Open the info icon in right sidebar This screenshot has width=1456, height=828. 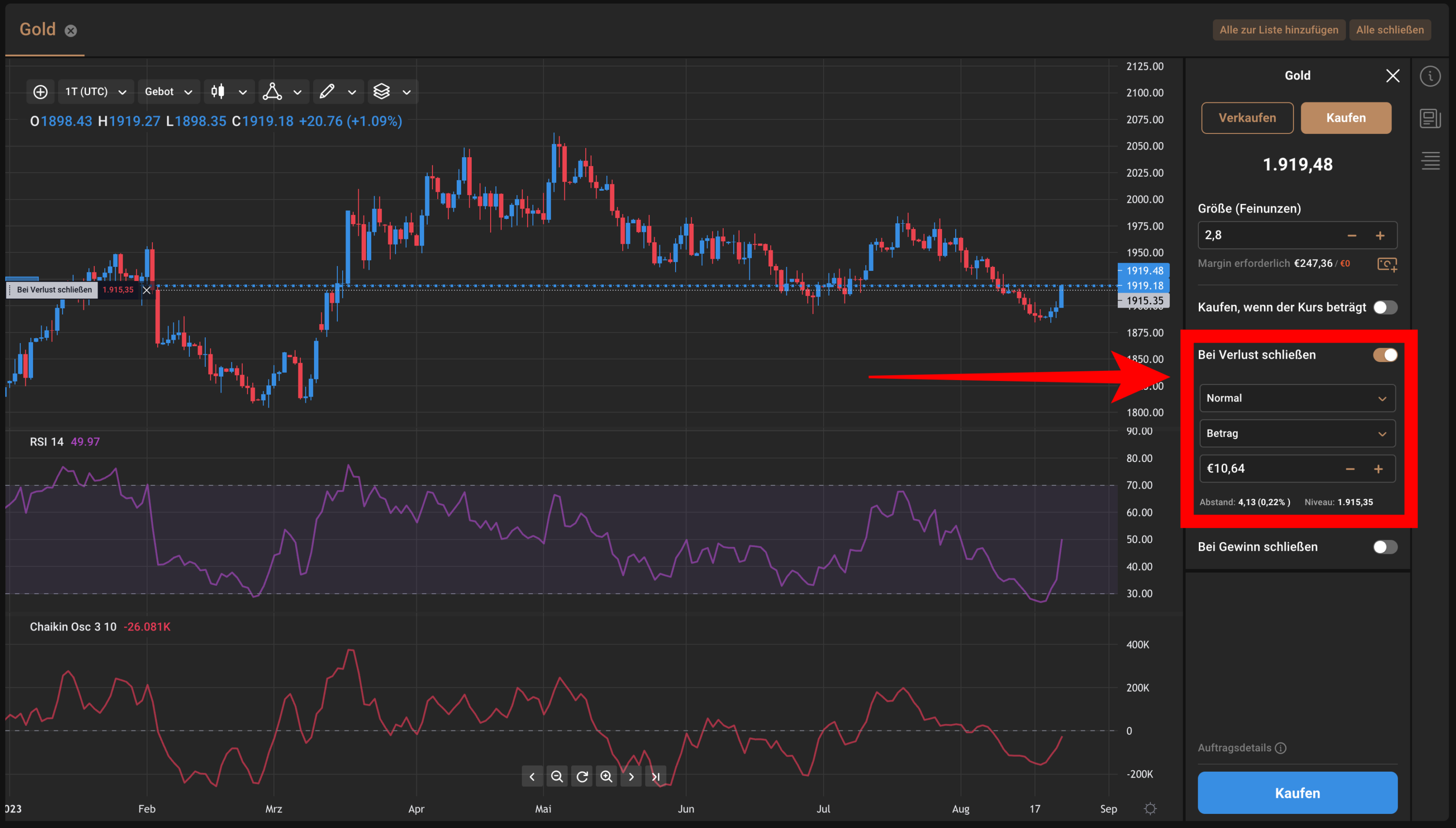1430,76
